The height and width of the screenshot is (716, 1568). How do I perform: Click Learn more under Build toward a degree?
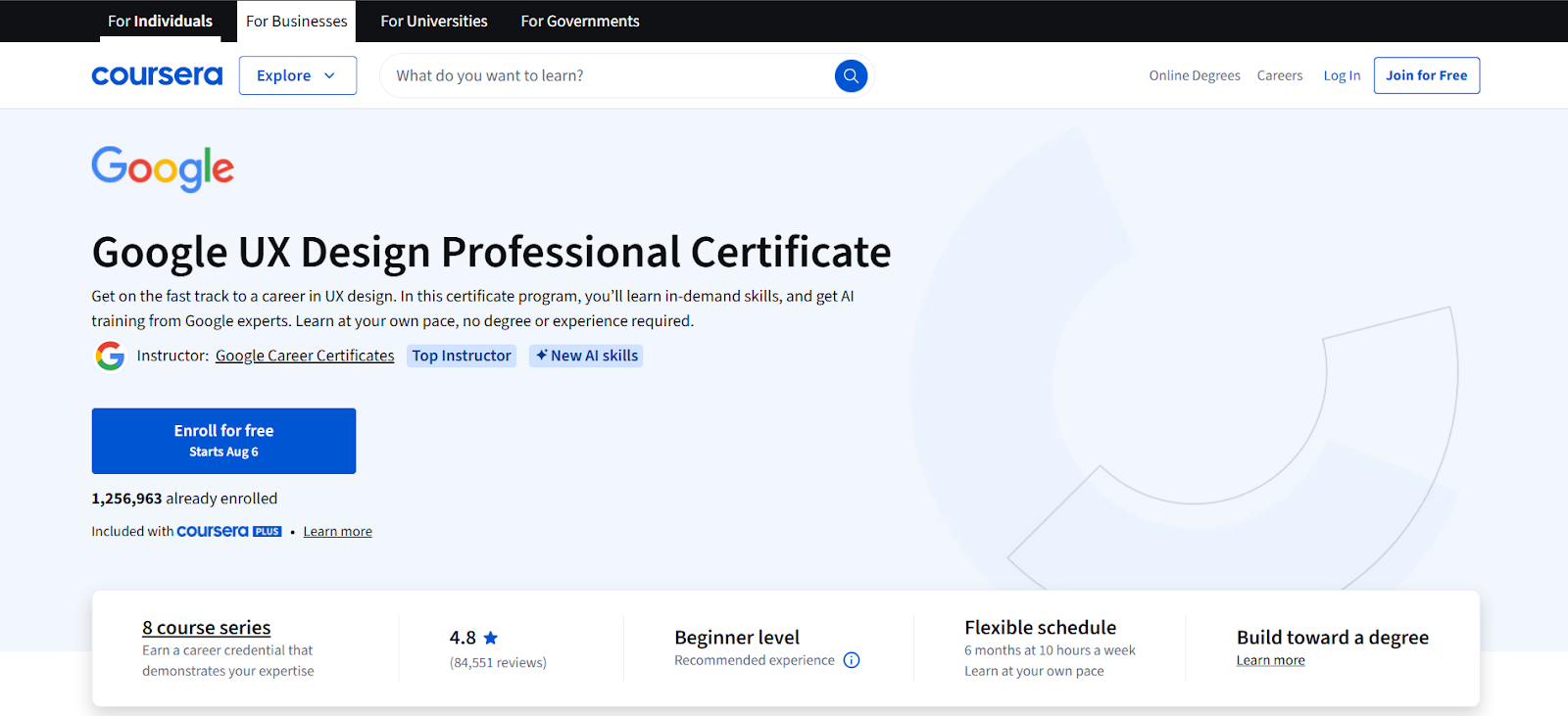click(1270, 660)
